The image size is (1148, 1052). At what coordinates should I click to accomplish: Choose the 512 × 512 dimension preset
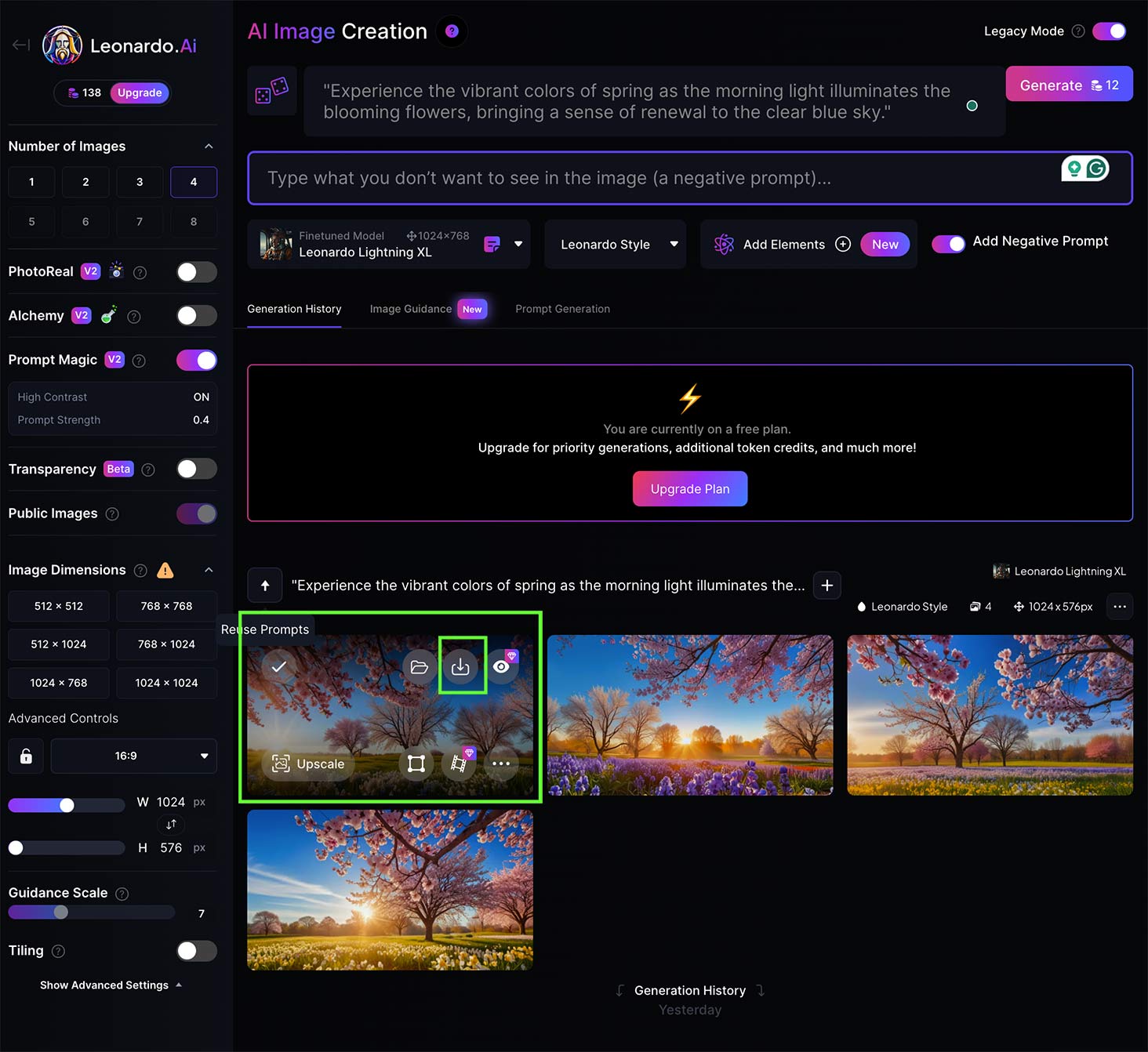point(59,606)
